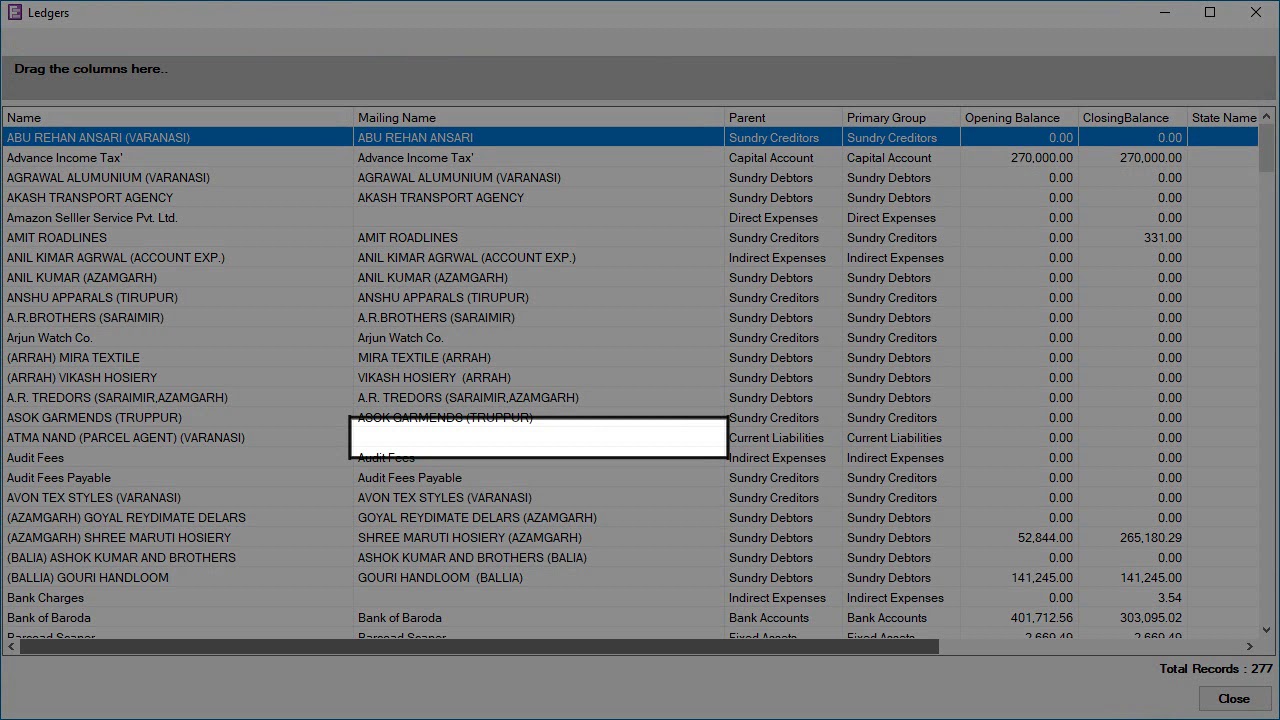This screenshot has width=1280, height=720.
Task: Select Bank Charges in Name column
Action: click(x=179, y=597)
